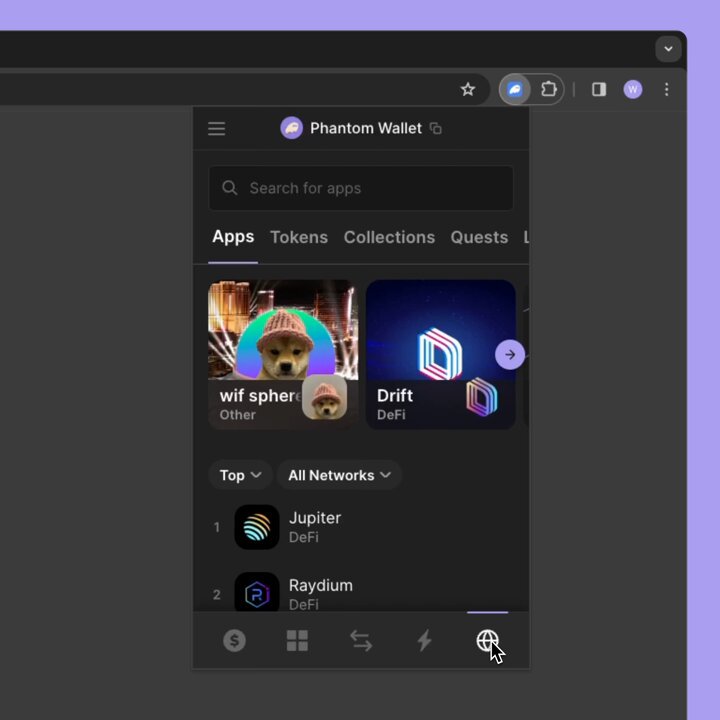
Task: Expand the tab search chevron button
Action: [x=668, y=49]
